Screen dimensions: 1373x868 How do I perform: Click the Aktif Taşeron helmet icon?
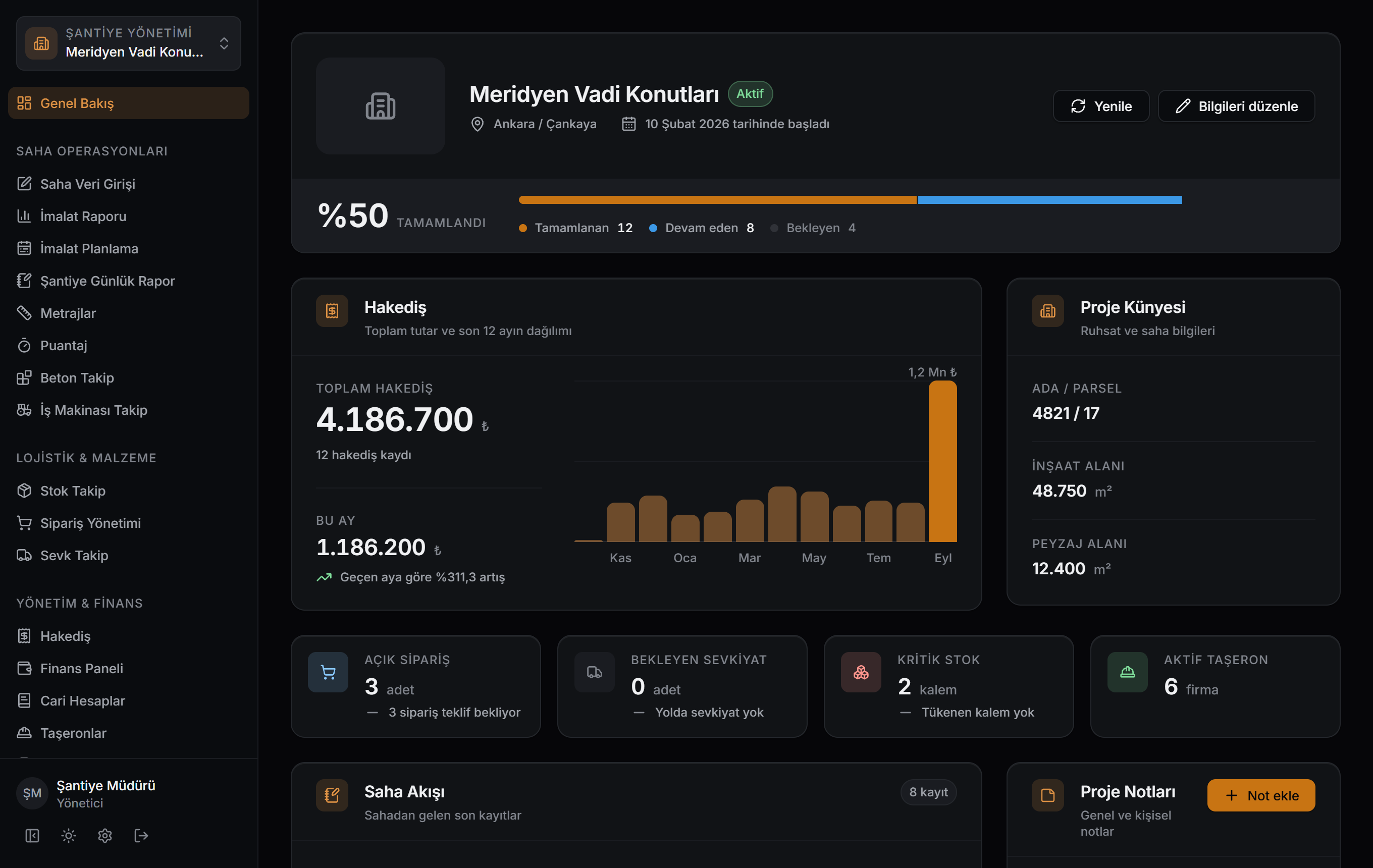(1127, 672)
